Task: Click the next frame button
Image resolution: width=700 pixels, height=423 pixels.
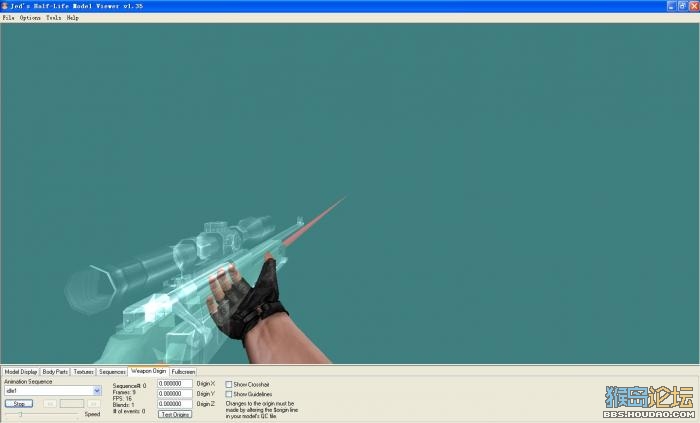Action: pyautogui.click(x=93, y=404)
